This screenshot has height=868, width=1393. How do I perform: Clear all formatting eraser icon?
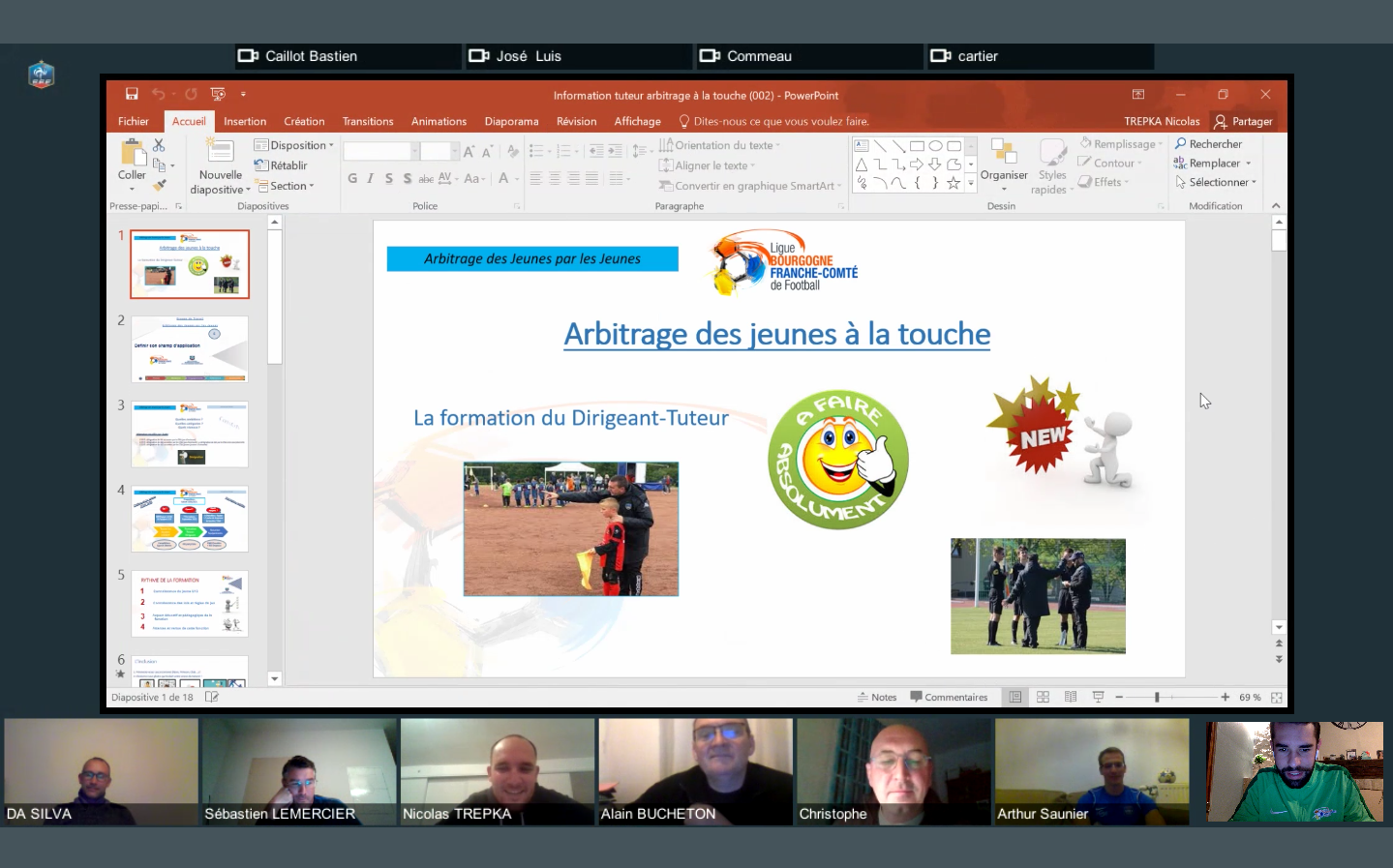[513, 151]
